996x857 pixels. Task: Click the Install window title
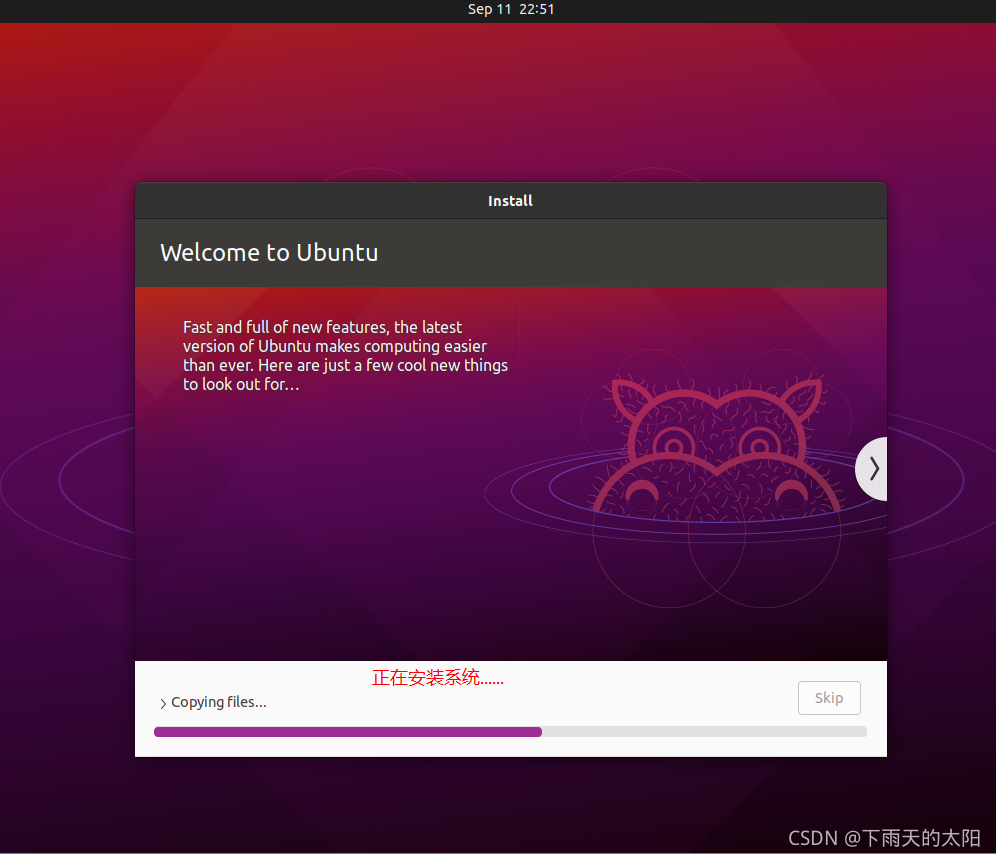(x=510, y=201)
